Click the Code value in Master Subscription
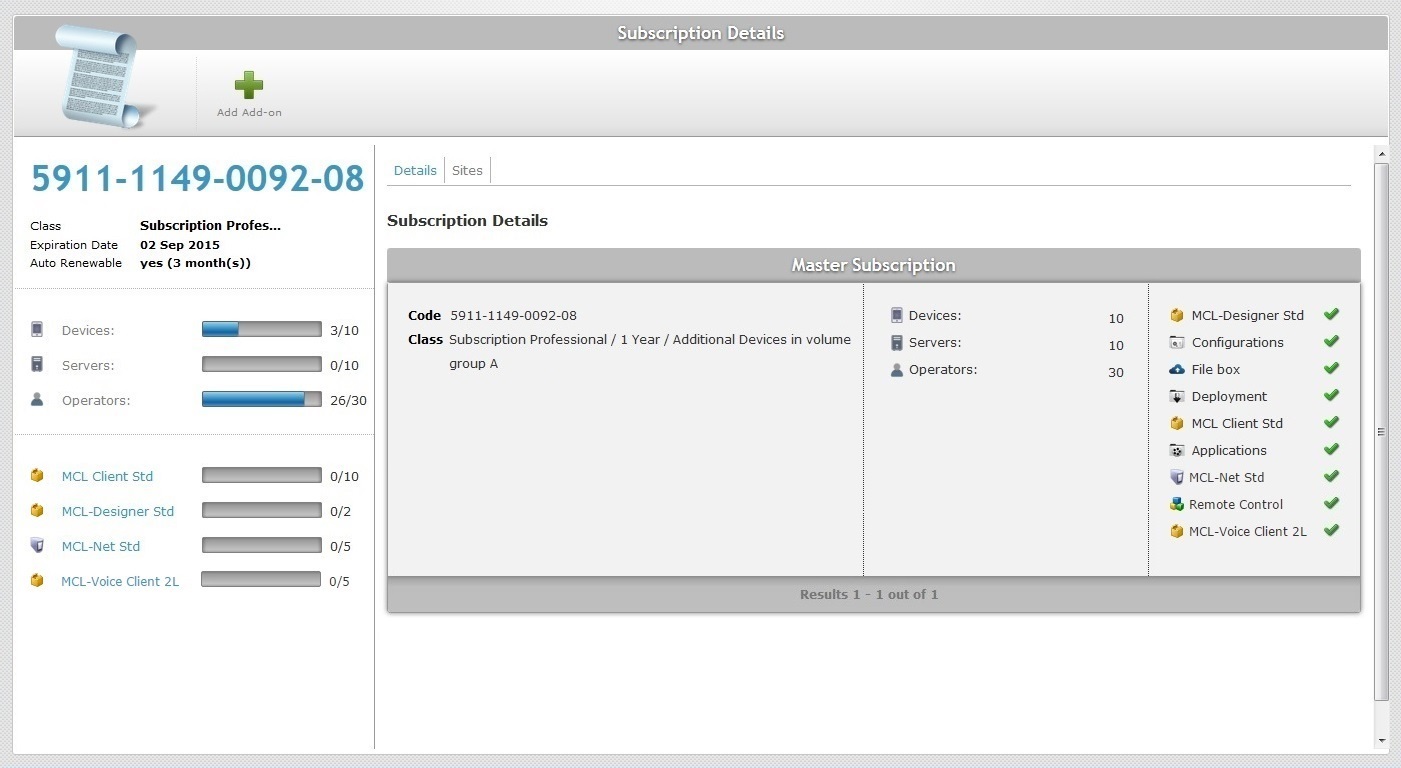1401x768 pixels. [x=513, y=315]
